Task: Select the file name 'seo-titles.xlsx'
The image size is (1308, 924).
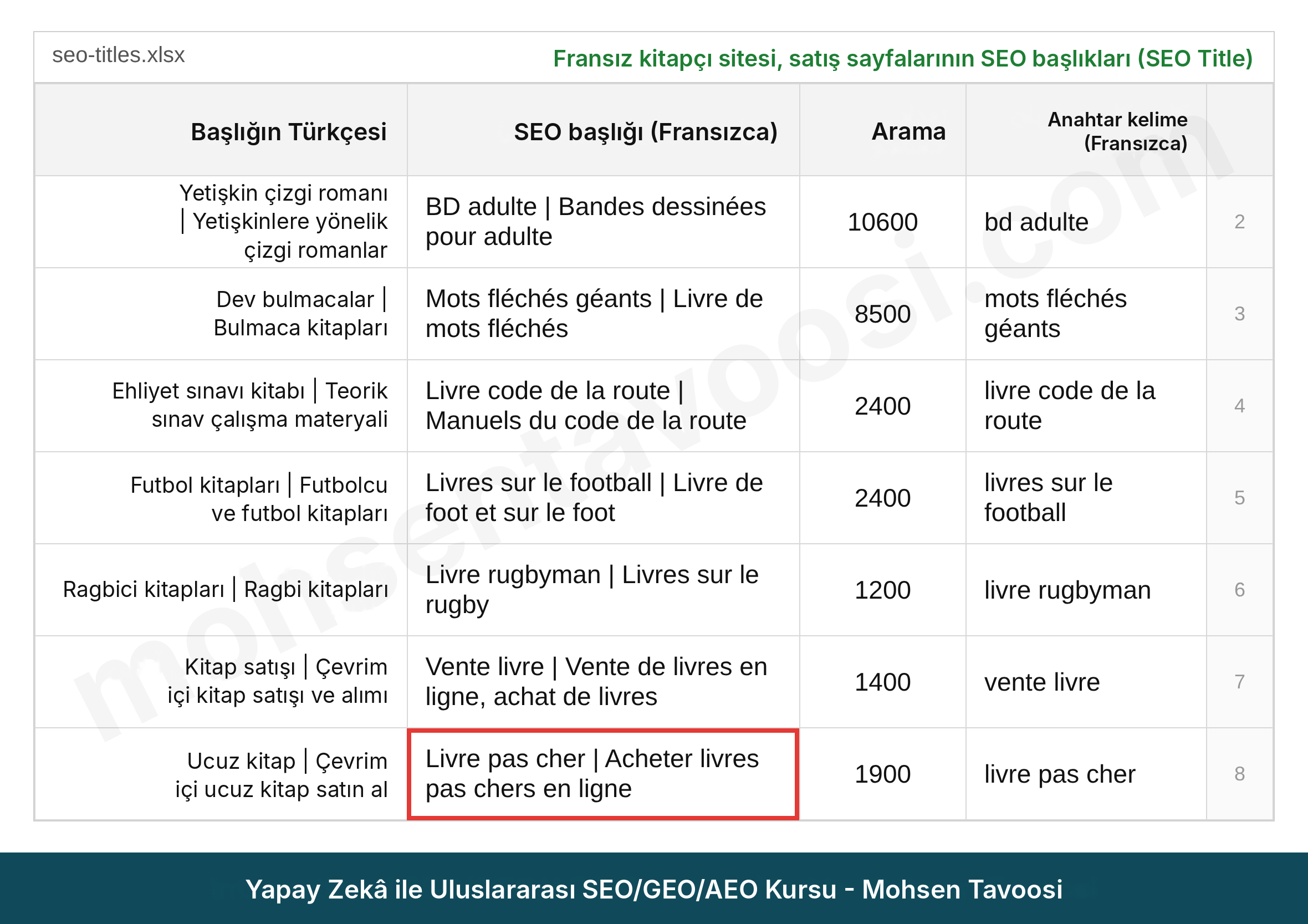Action: [x=119, y=55]
